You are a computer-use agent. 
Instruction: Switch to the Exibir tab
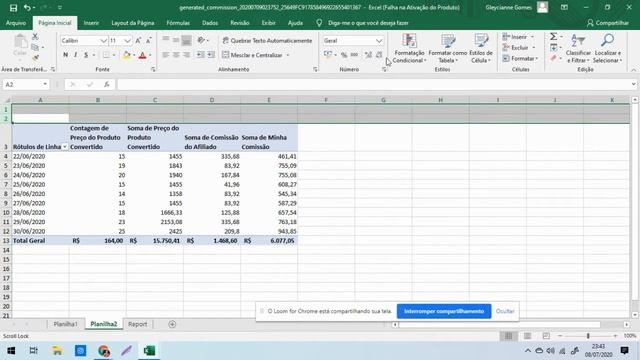click(268, 23)
